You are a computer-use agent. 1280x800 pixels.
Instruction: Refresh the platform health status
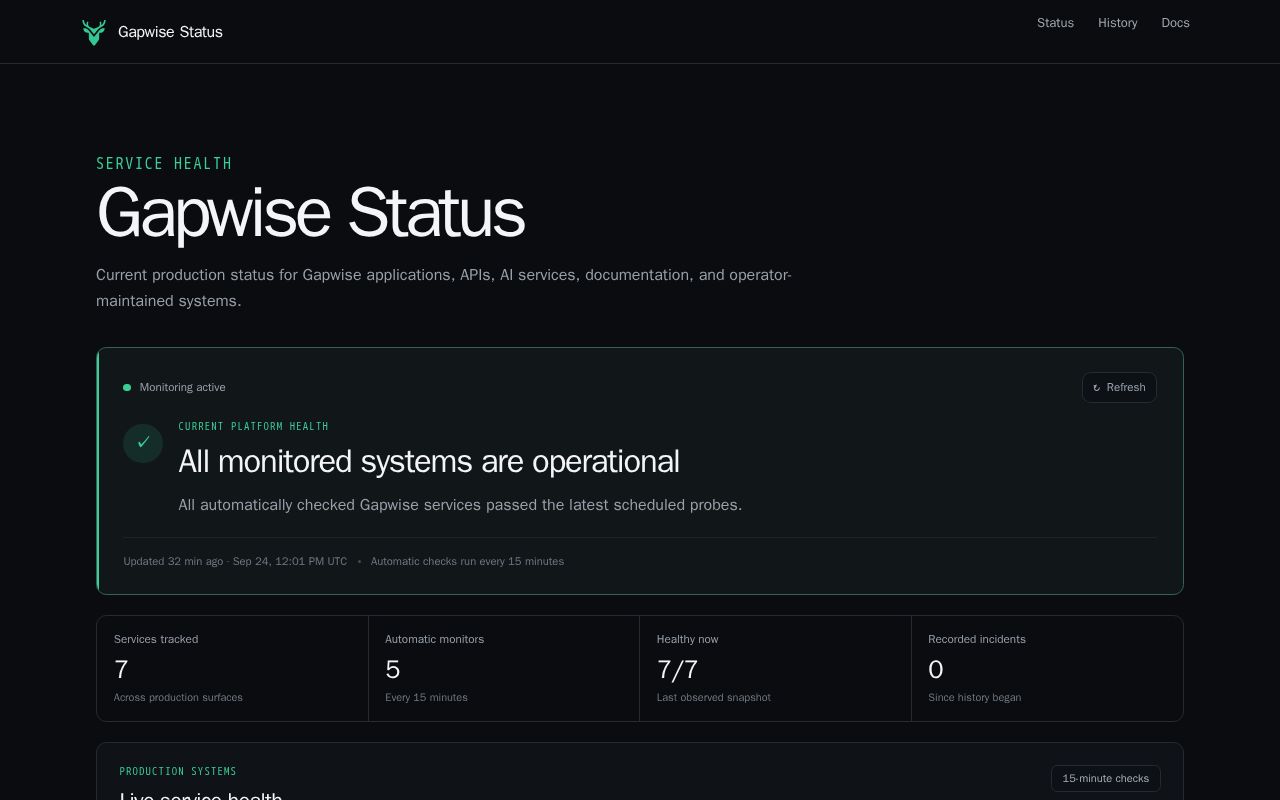(x=1119, y=388)
